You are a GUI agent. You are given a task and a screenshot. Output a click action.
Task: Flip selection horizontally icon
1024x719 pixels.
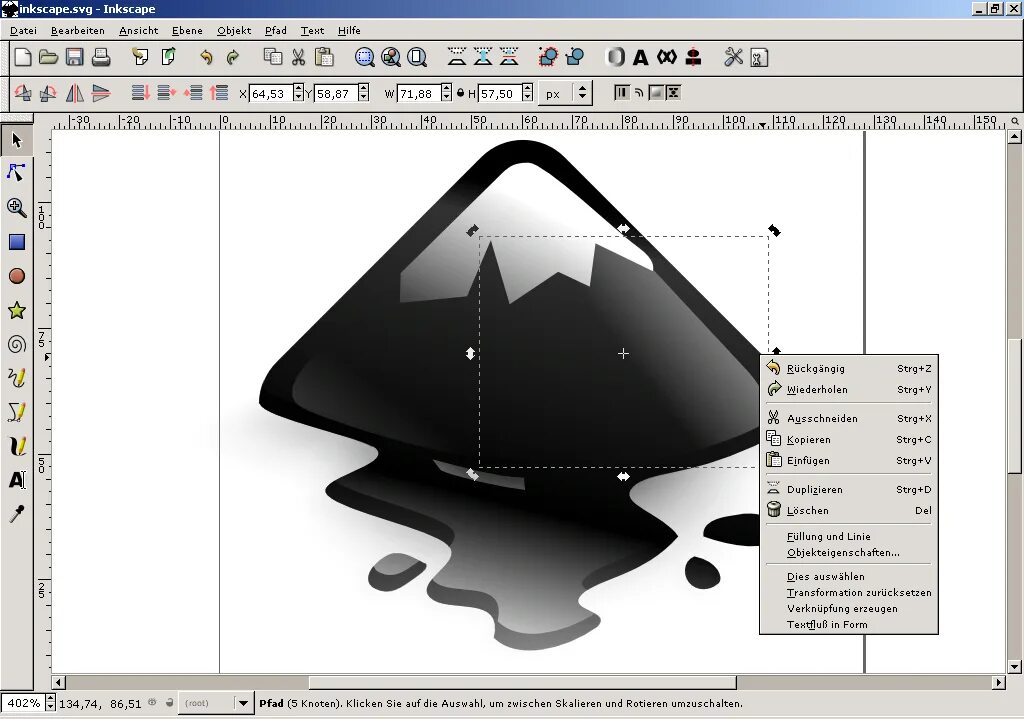click(x=74, y=93)
